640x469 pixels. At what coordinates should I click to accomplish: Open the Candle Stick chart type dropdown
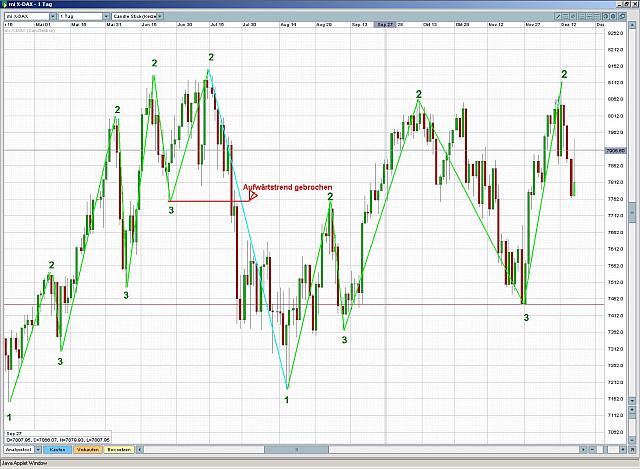[x=136, y=18]
